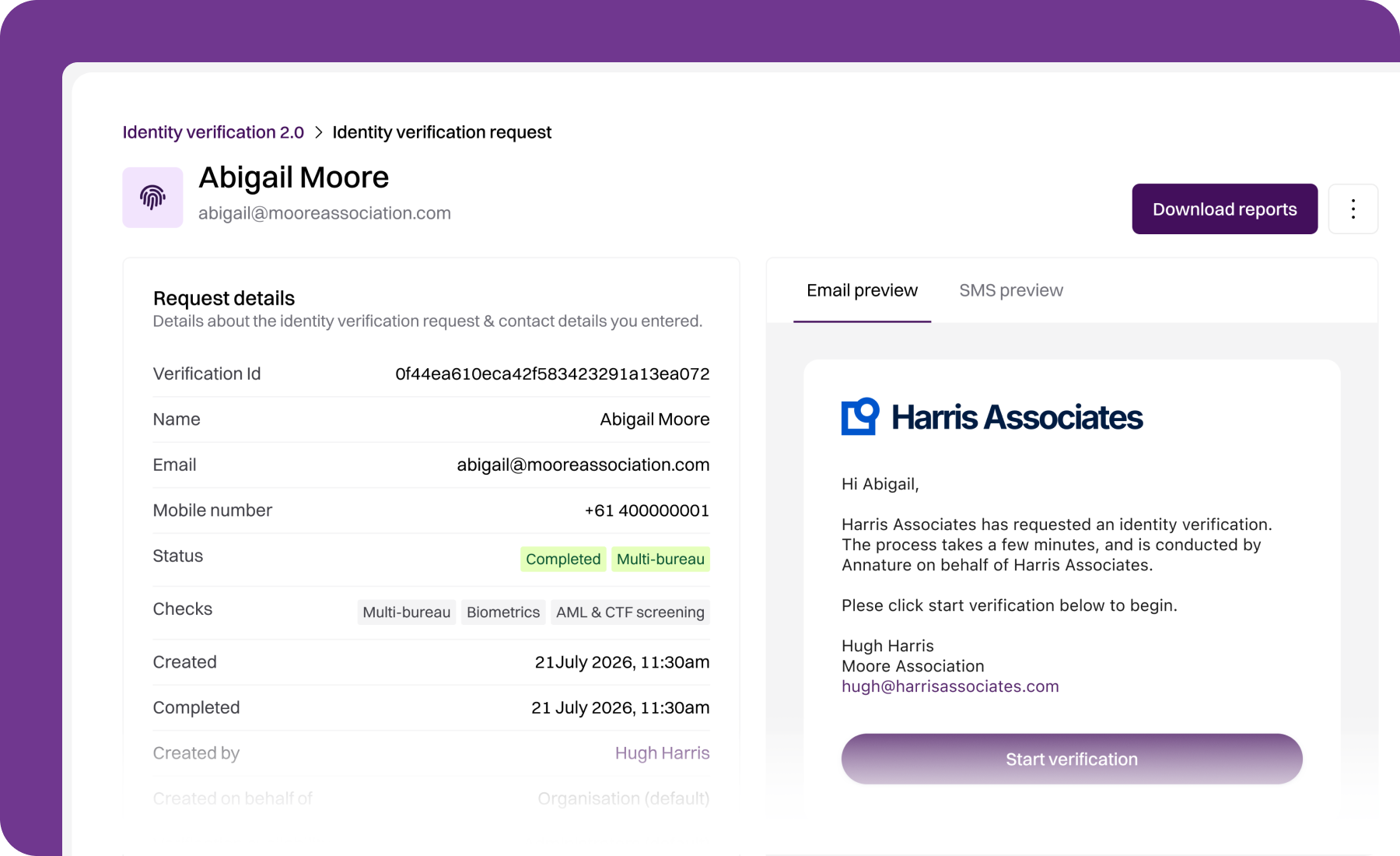Click the Hi Abigail greeting line
1400x856 pixels.
880,484
